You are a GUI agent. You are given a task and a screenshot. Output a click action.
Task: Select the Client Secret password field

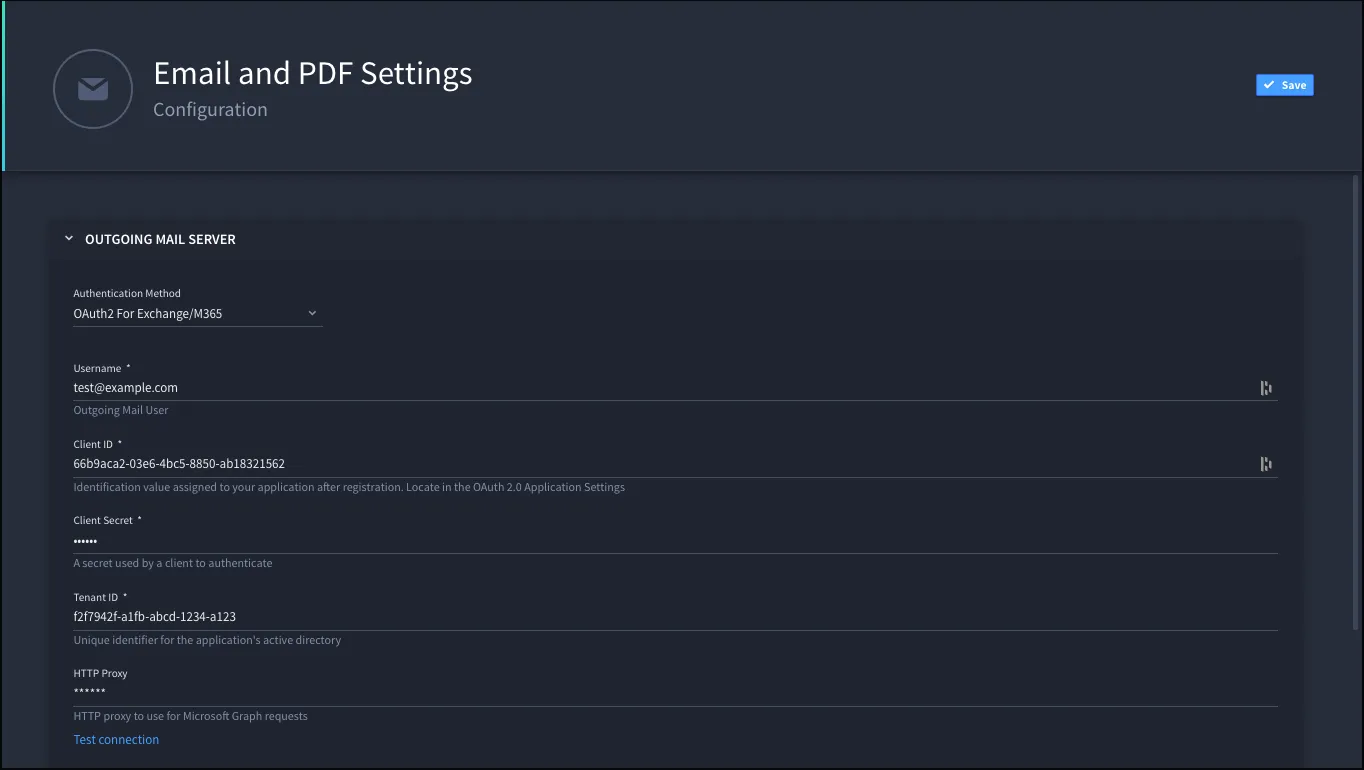(x=675, y=541)
